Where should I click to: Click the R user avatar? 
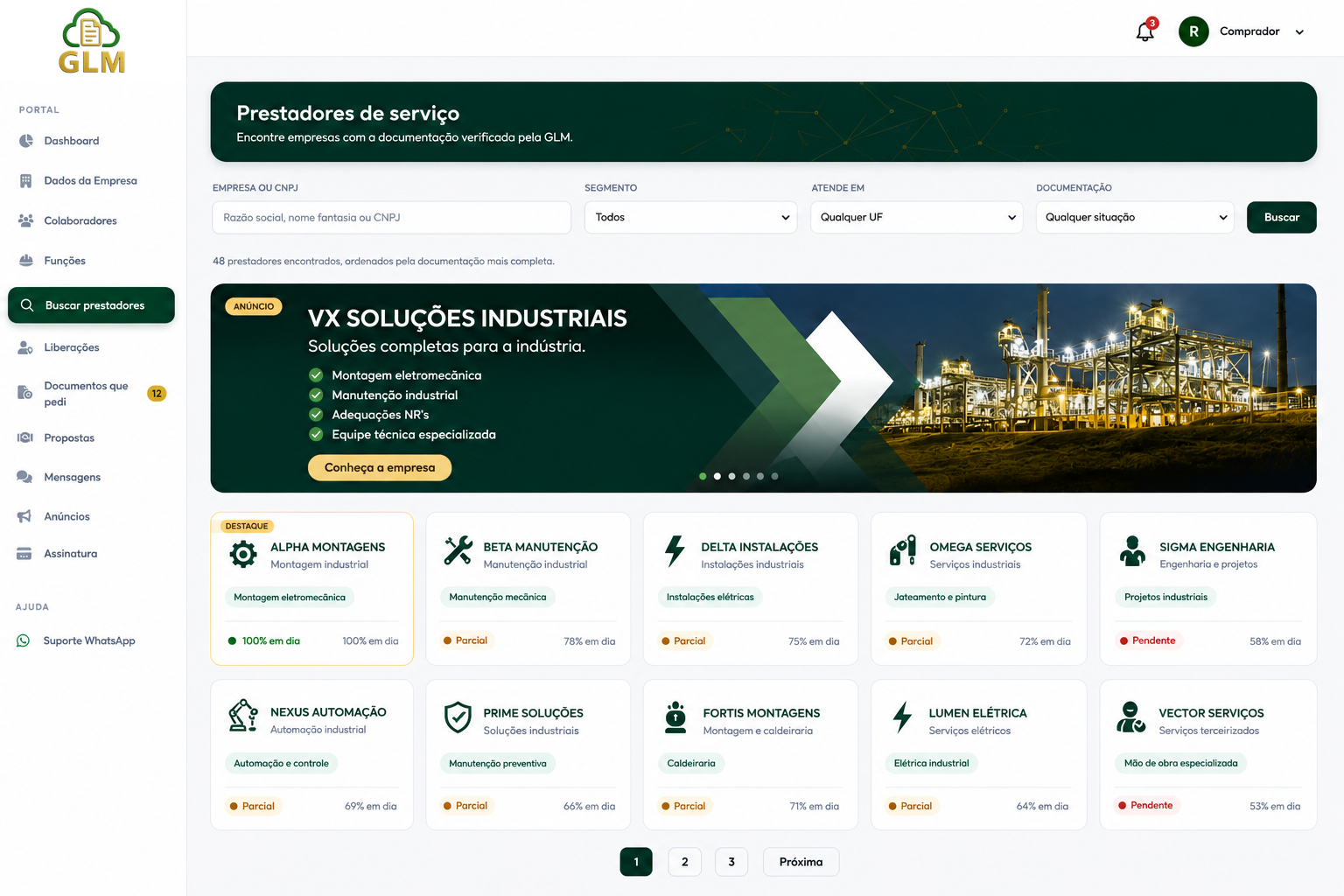click(1193, 31)
